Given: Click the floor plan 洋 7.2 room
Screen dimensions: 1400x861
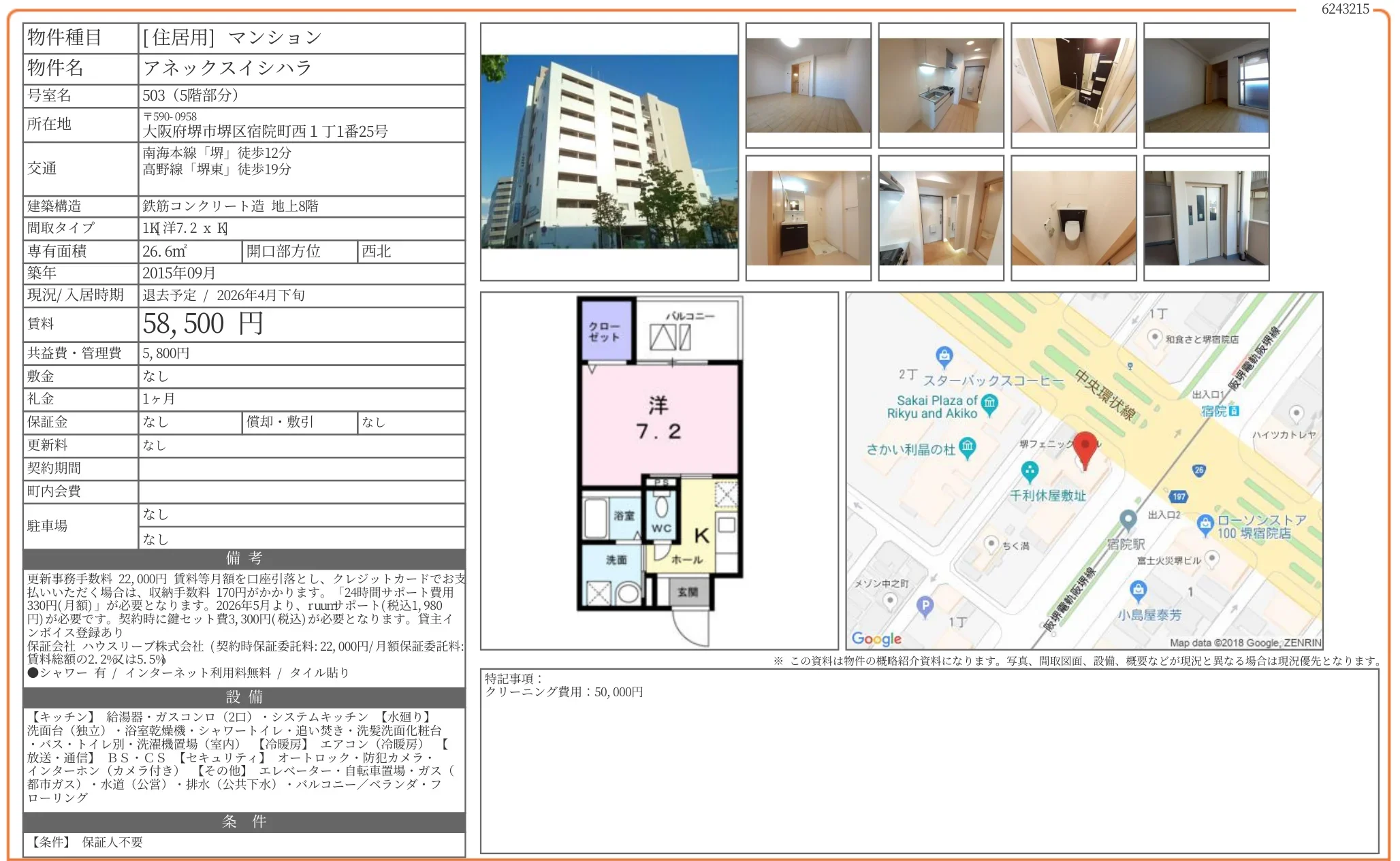Looking at the screenshot, I should 658,419.
